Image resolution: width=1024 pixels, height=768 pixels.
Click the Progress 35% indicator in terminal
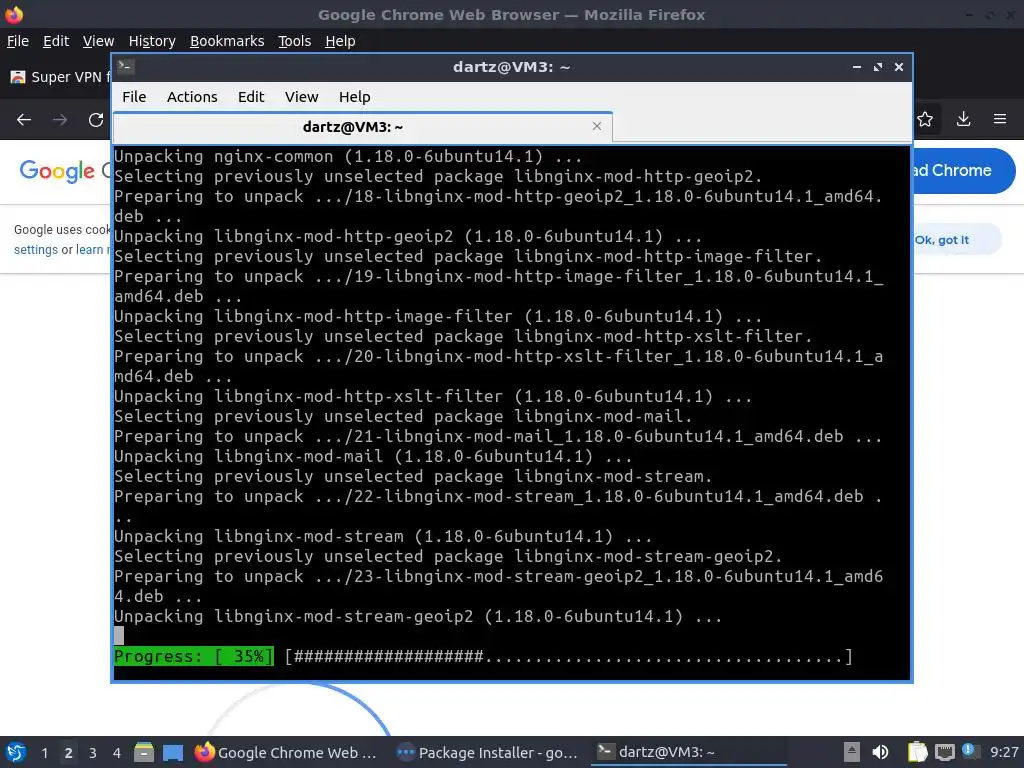point(194,656)
